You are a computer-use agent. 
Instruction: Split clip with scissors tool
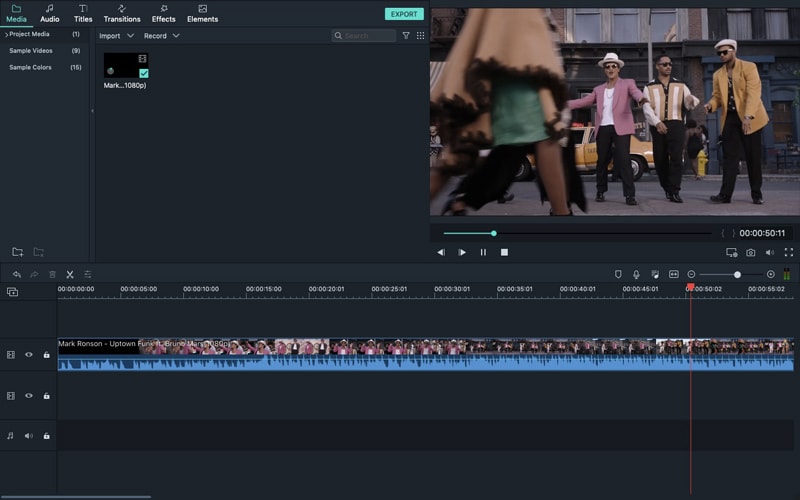[70, 274]
